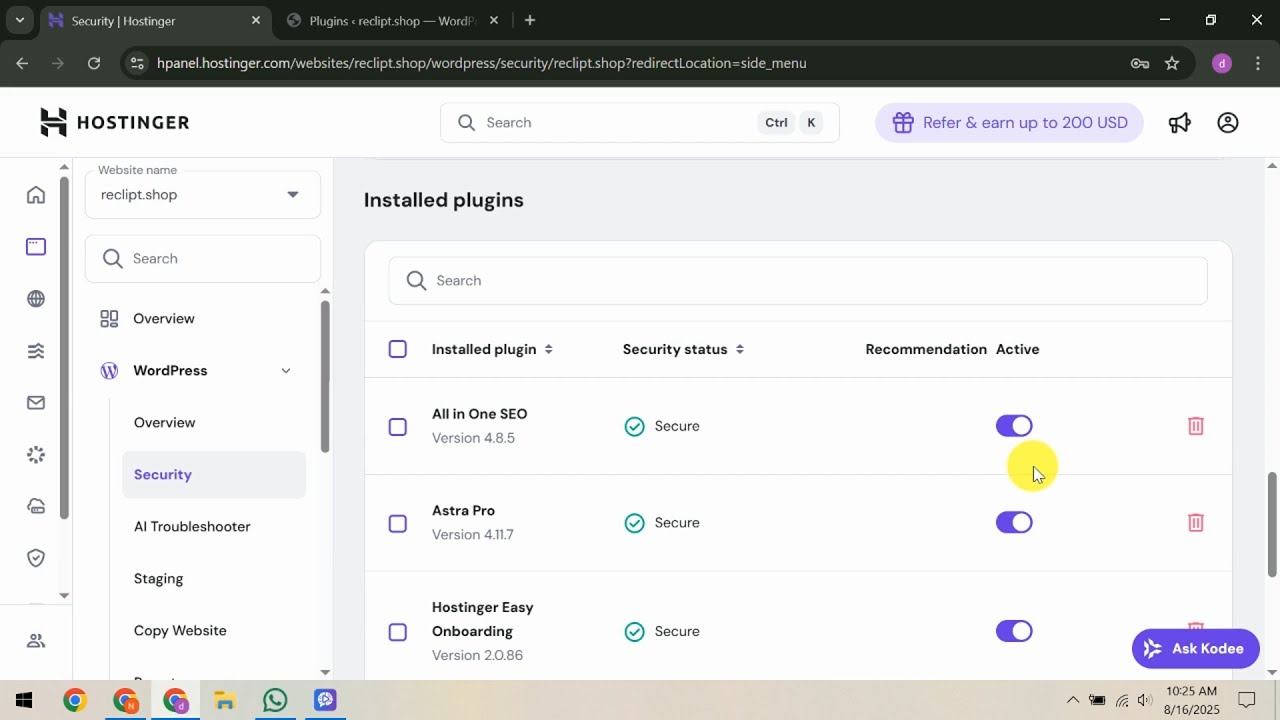The width and height of the screenshot is (1280, 720).
Task: Open the Domains globe icon
Action: 36,298
